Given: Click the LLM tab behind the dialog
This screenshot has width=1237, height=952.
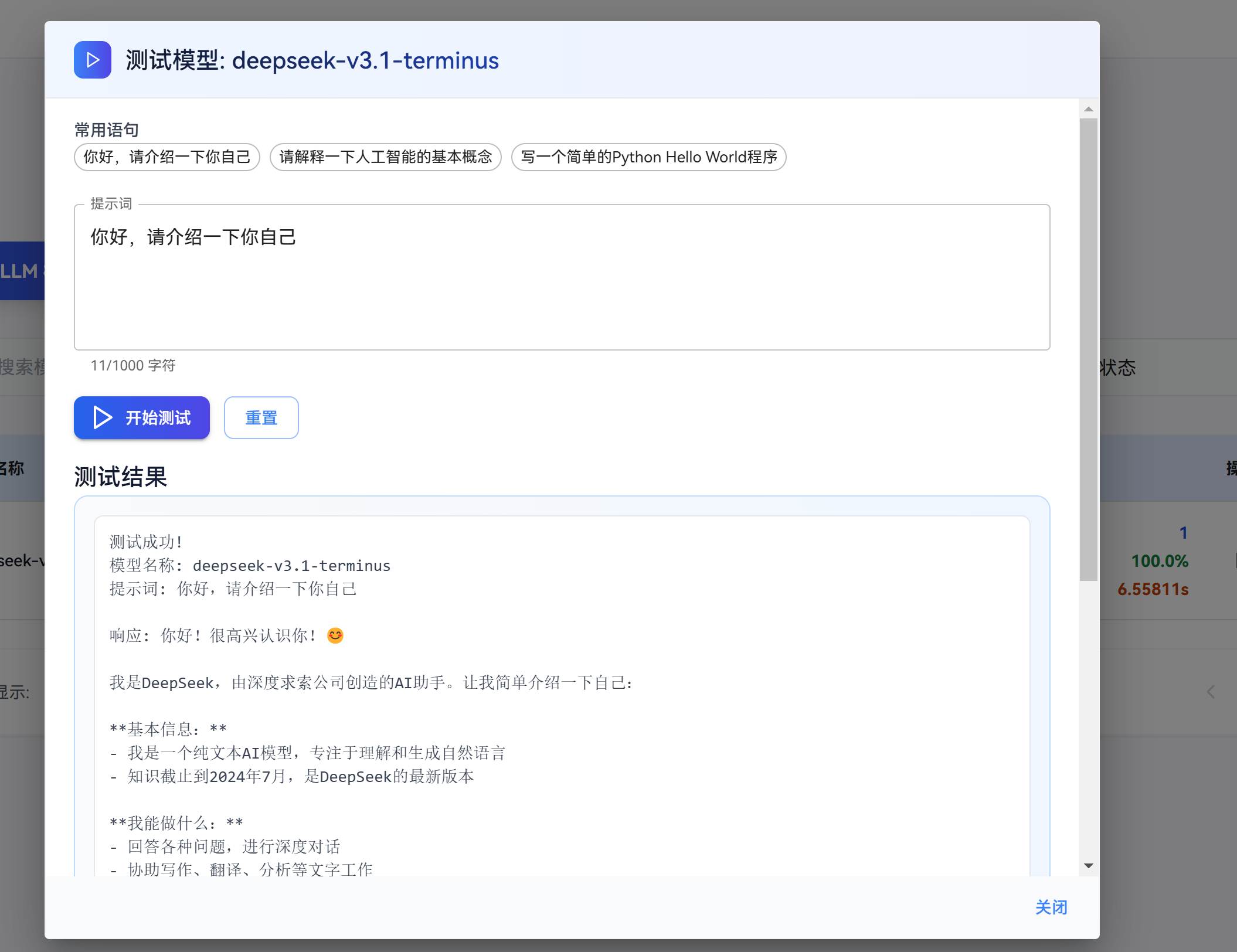Looking at the screenshot, I should click(x=22, y=271).
